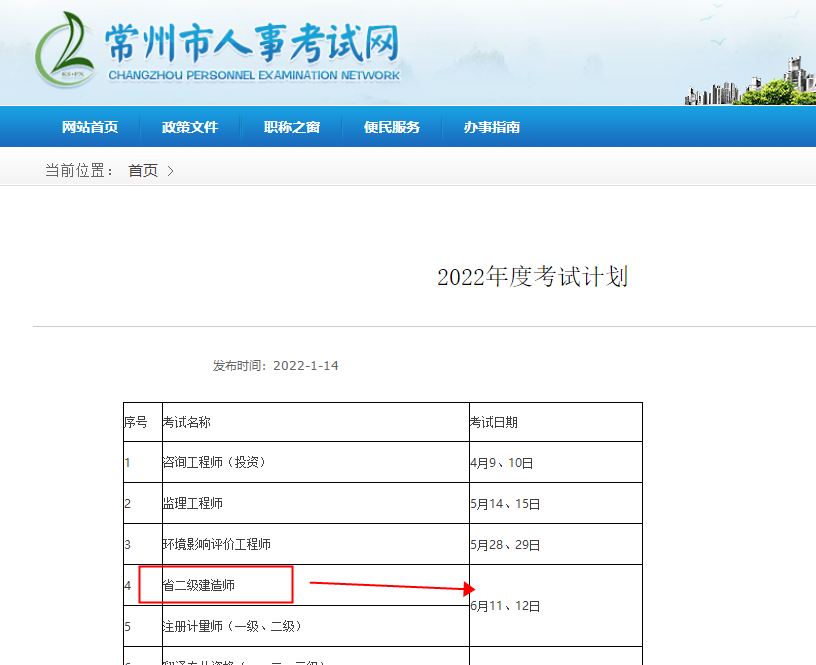This screenshot has width=816, height=665.
Task: Select the 职称之窗 navigation tab
Action: pos(291,126)
